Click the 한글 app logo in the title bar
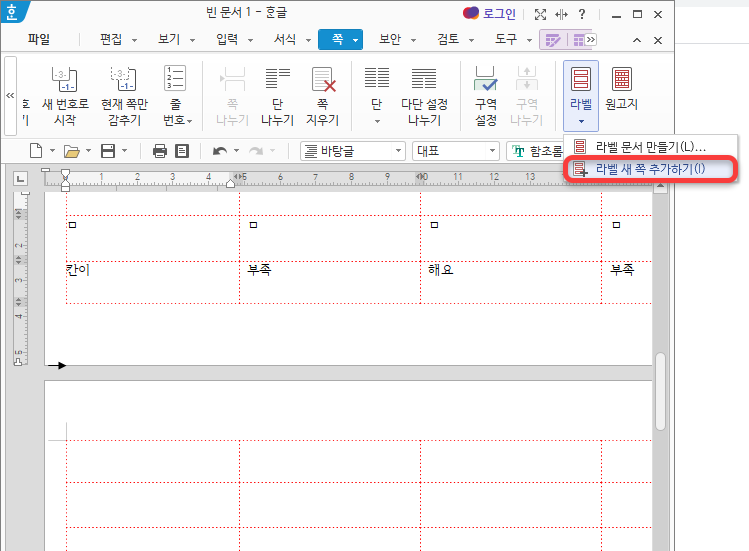This screenshot has height=551, width=749. pos(13,11)
